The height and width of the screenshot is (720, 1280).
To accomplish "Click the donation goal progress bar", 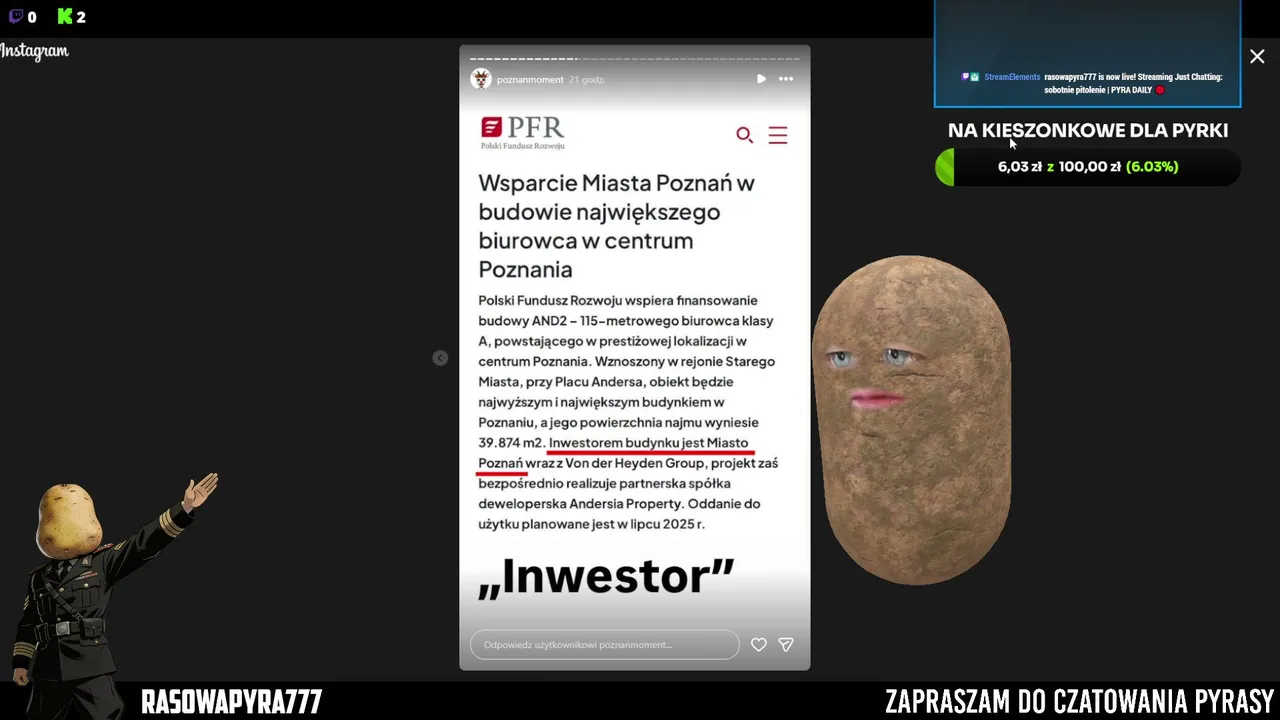I will tap(1088, 167).
